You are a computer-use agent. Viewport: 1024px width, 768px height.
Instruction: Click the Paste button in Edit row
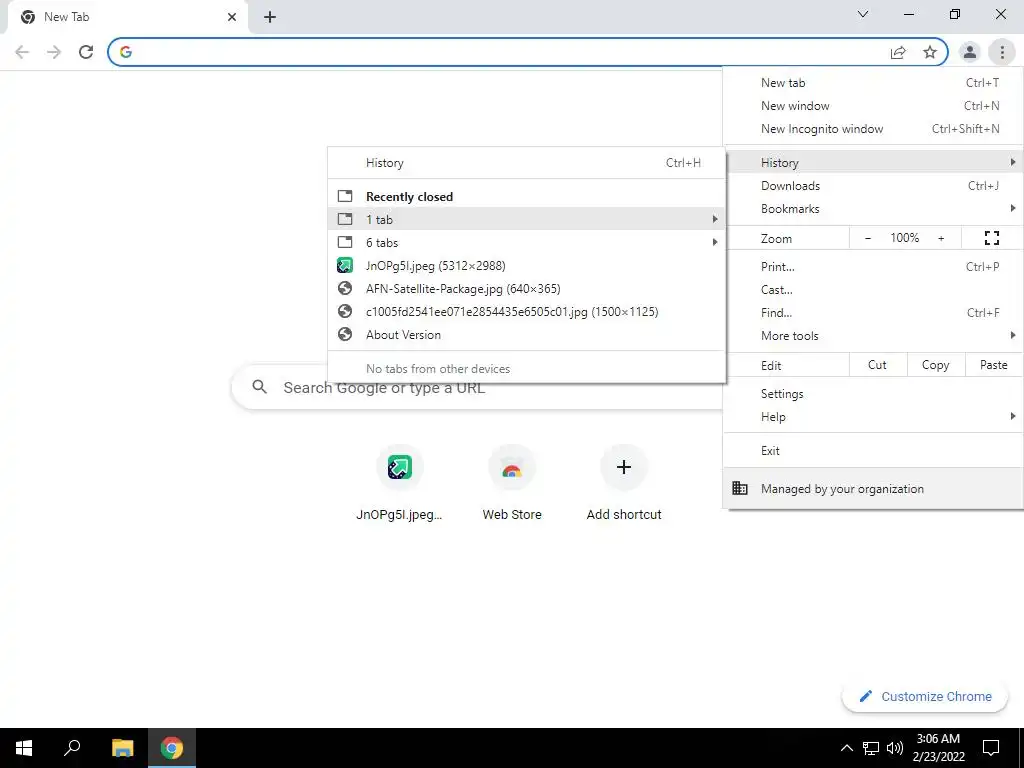[994, 365]
